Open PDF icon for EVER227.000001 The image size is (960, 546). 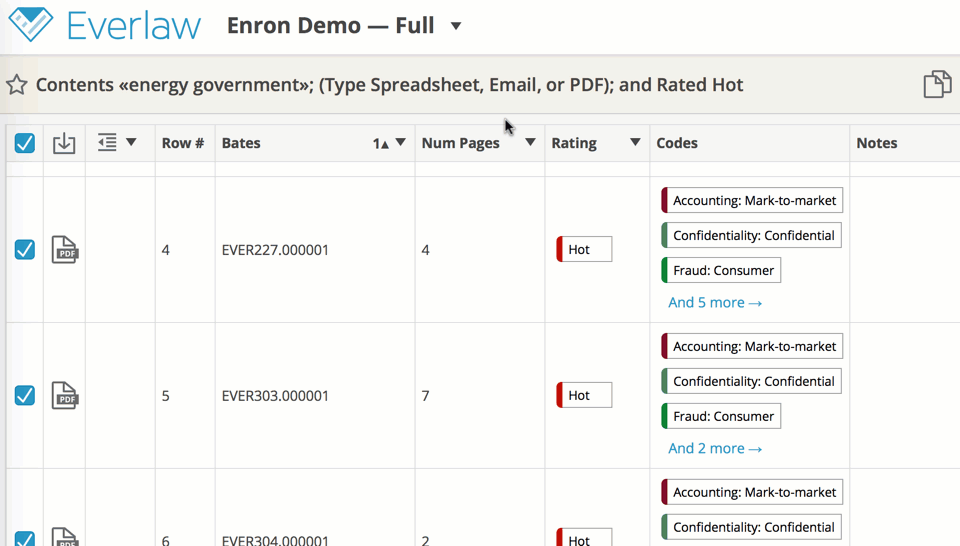click(x=64, y=250)
